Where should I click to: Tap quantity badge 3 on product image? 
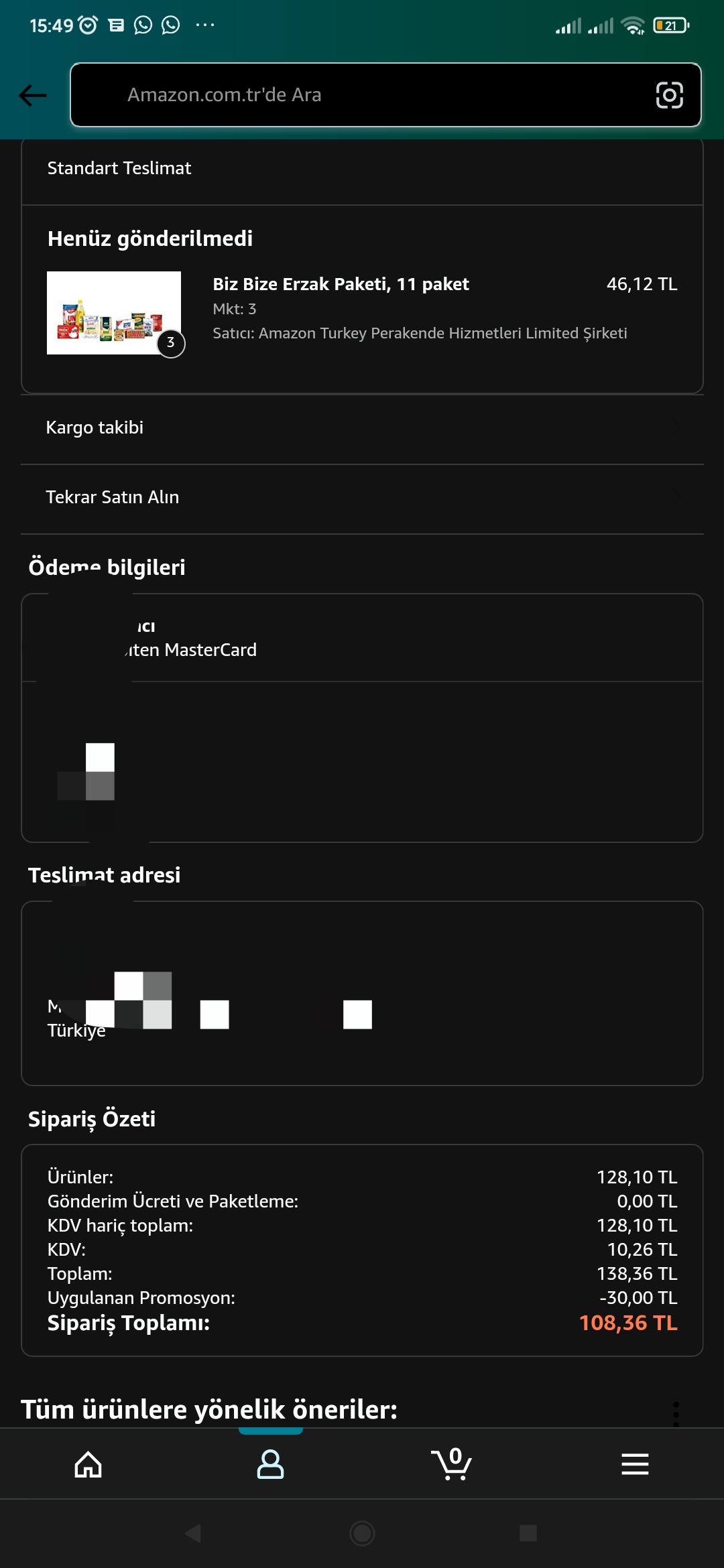(x=171, y=343)
